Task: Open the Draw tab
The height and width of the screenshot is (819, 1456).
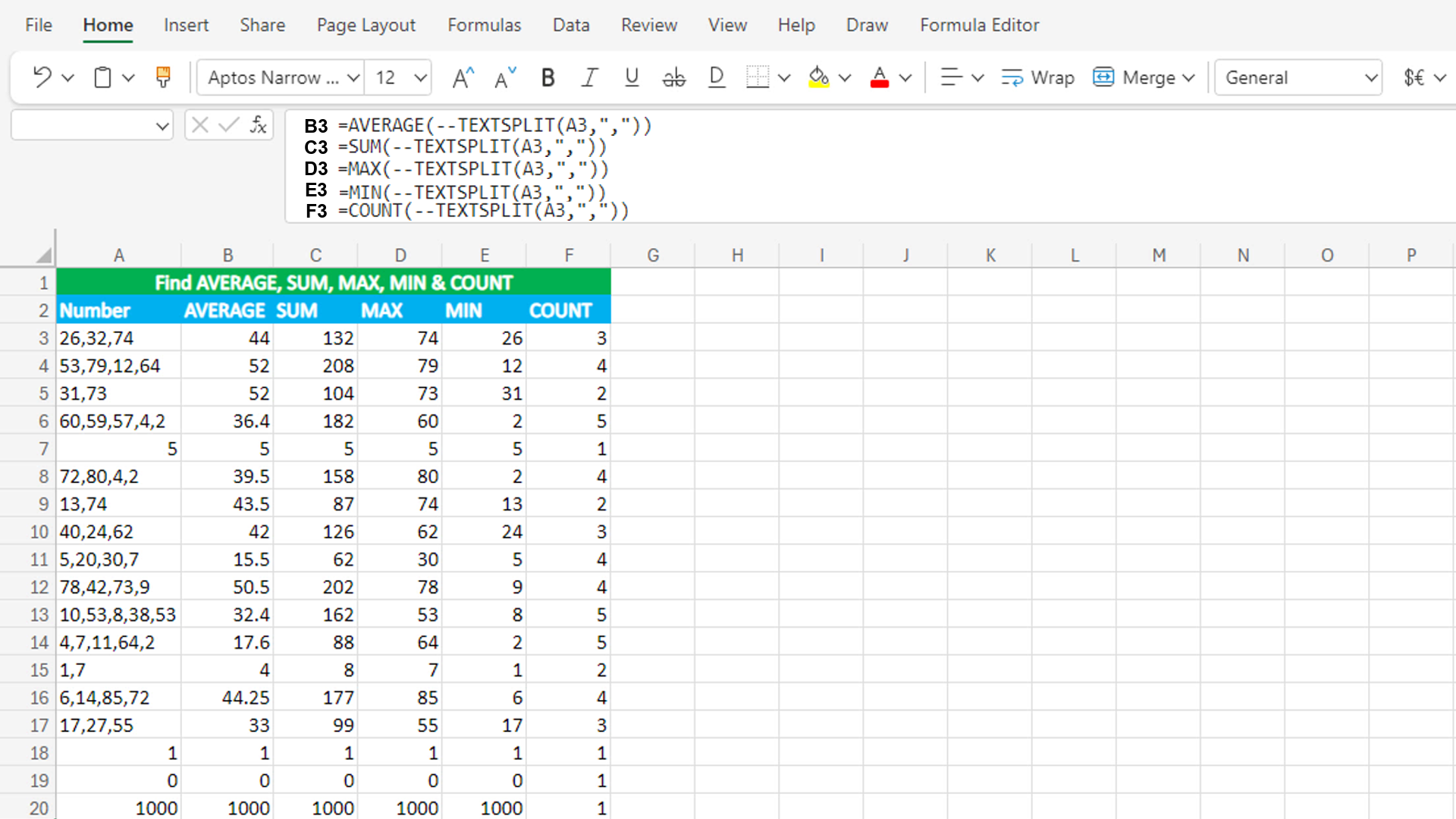Action: pyautogui.click(x=868, y=25)
